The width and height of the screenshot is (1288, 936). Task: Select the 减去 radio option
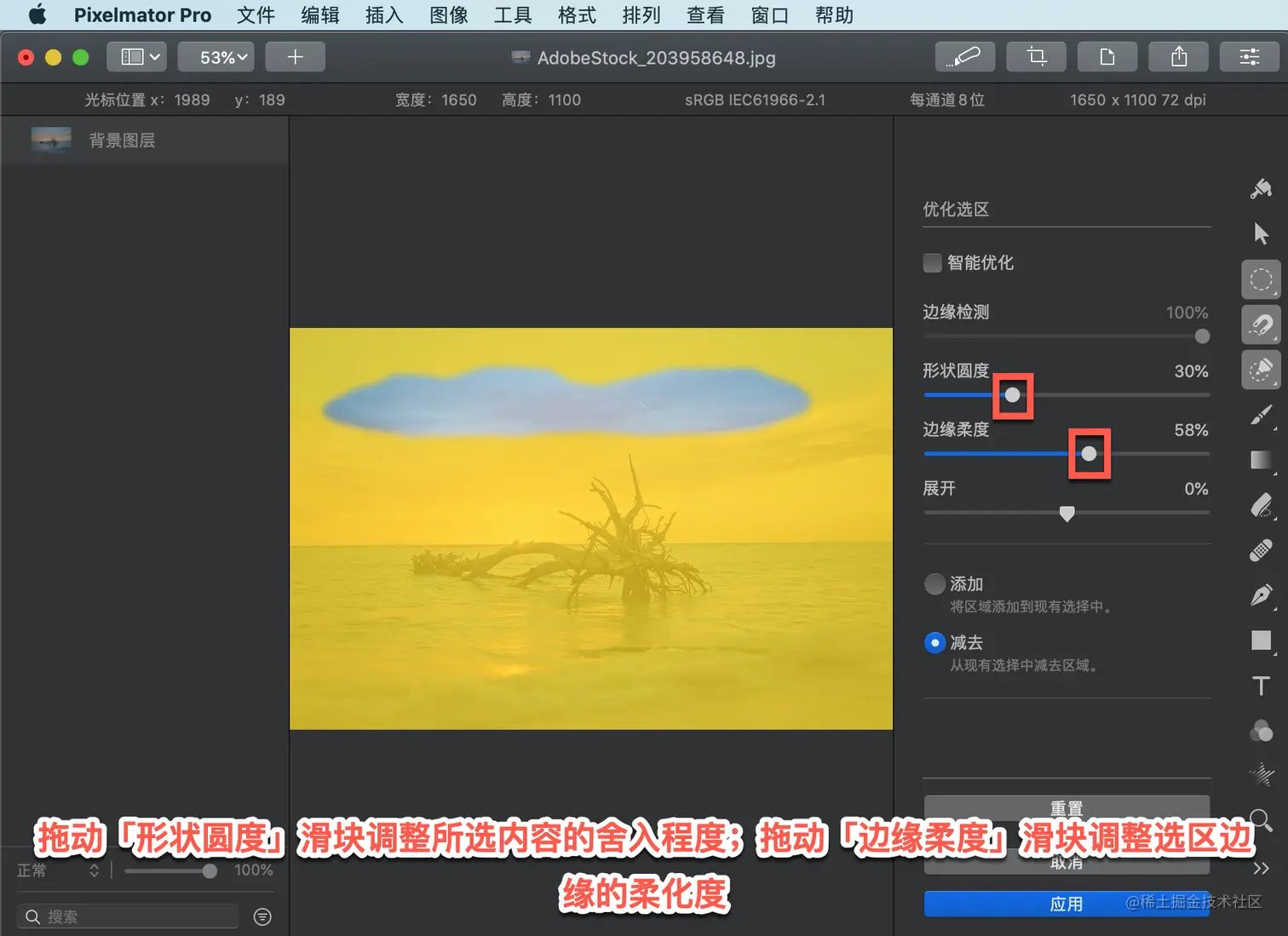pyautogui.click(x=934, y=643)
